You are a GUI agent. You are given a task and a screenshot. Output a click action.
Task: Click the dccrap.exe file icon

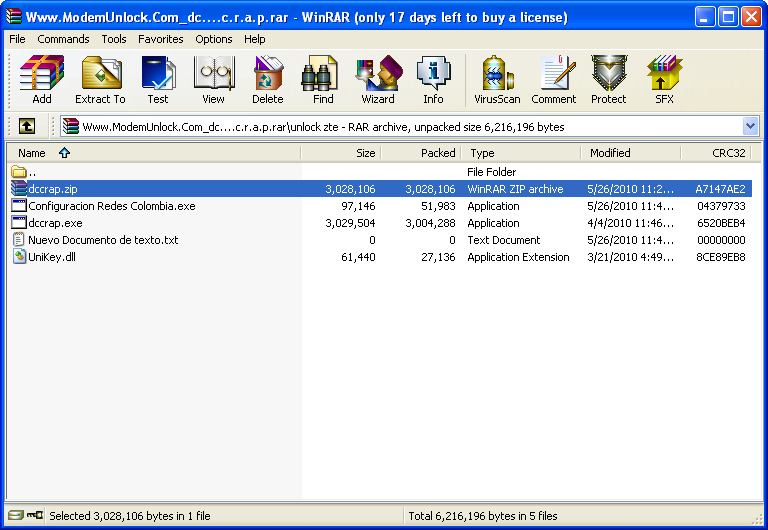click(x=19, y=223)
